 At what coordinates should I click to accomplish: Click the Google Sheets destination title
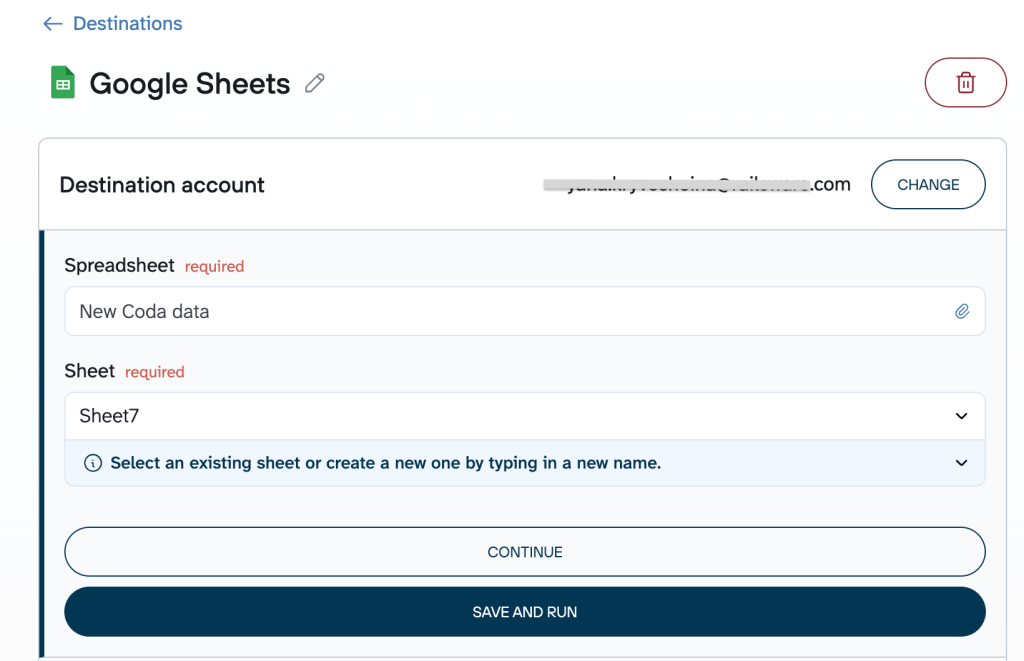click(190, 84)
